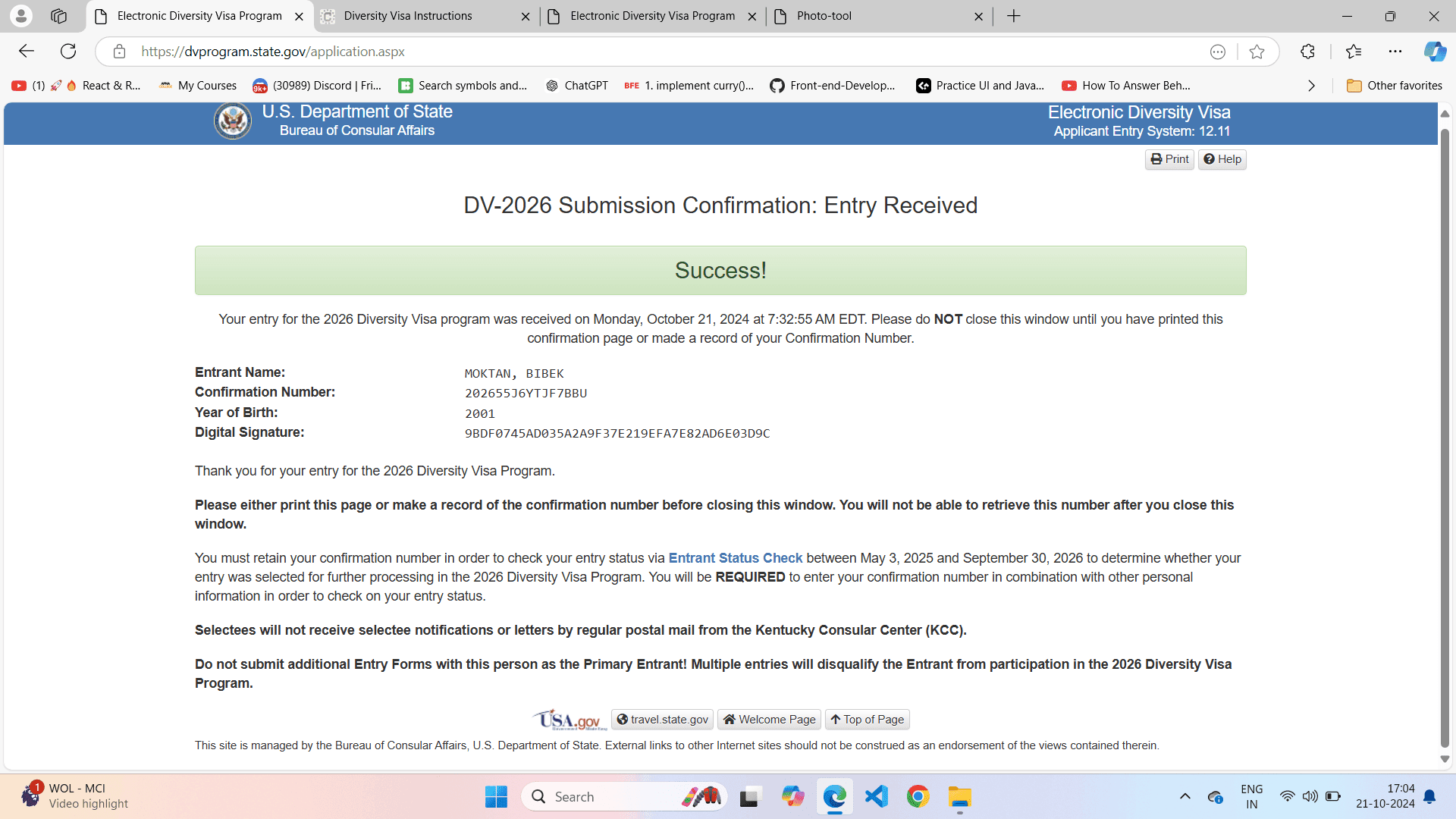
Task: Open browser Settings and more menu
Action: tap(1395, 52)
